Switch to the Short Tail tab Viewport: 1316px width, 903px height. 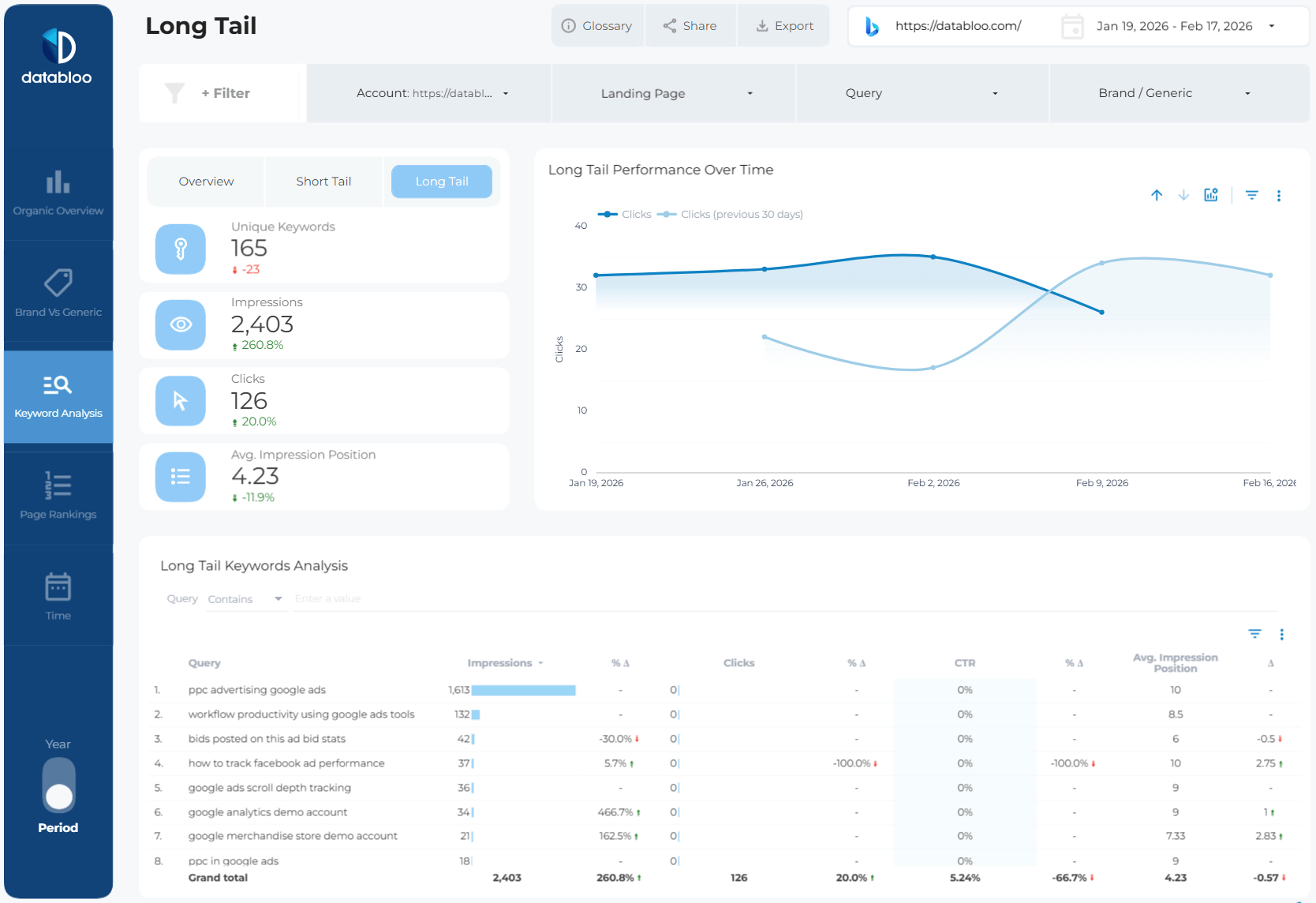click(323, 182)
